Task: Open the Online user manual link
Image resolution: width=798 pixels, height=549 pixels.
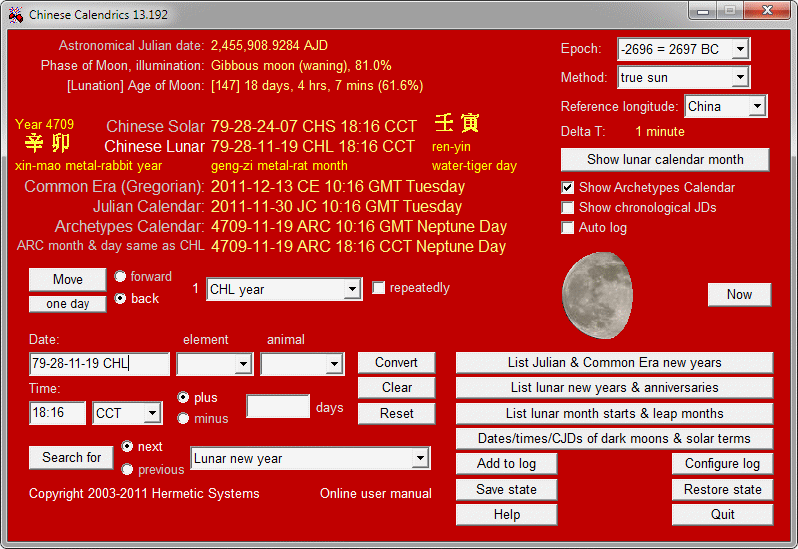Action: point(376,493)
